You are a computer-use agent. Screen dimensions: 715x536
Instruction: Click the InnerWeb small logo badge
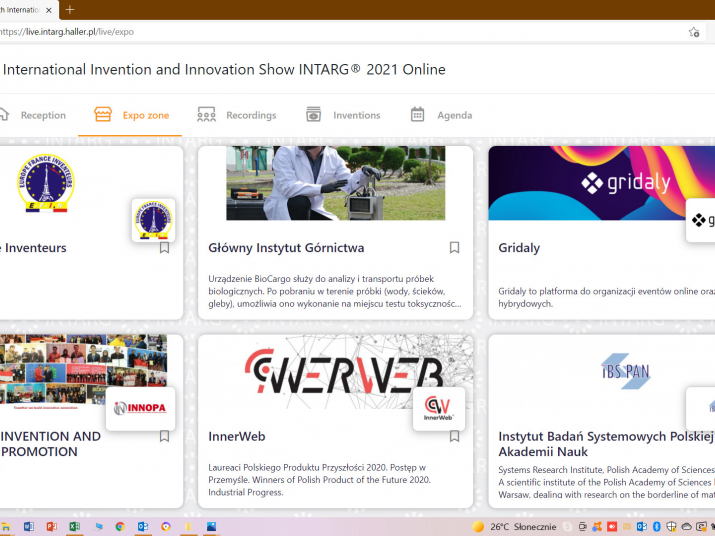click(438, 408)
